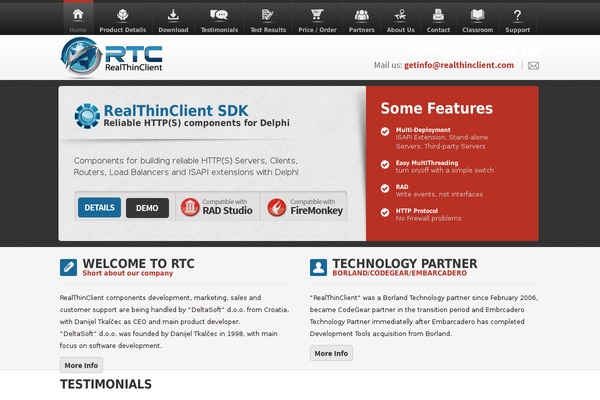
Task: Click the checkmark icon beside Easy MultiThreading
Action: 385,164
